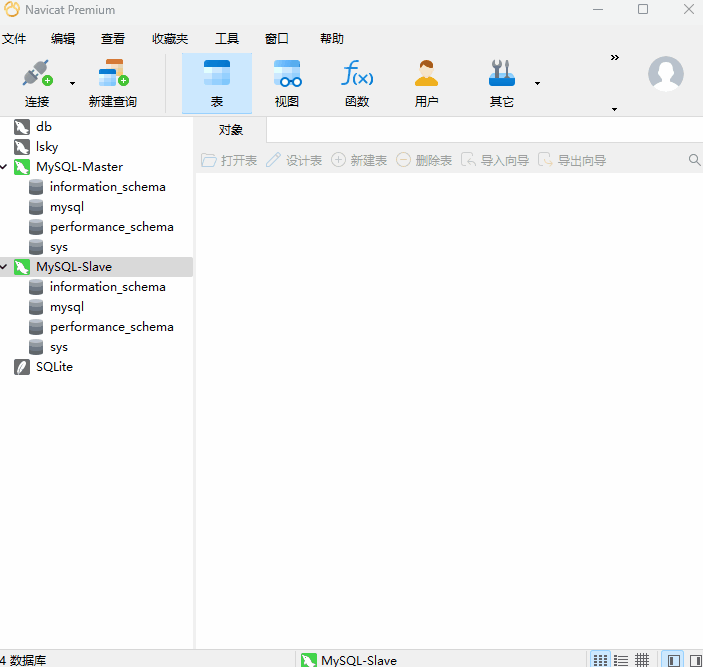Expand the toolbar overflow chevron

pyautogui.click(x=615, y=57)
